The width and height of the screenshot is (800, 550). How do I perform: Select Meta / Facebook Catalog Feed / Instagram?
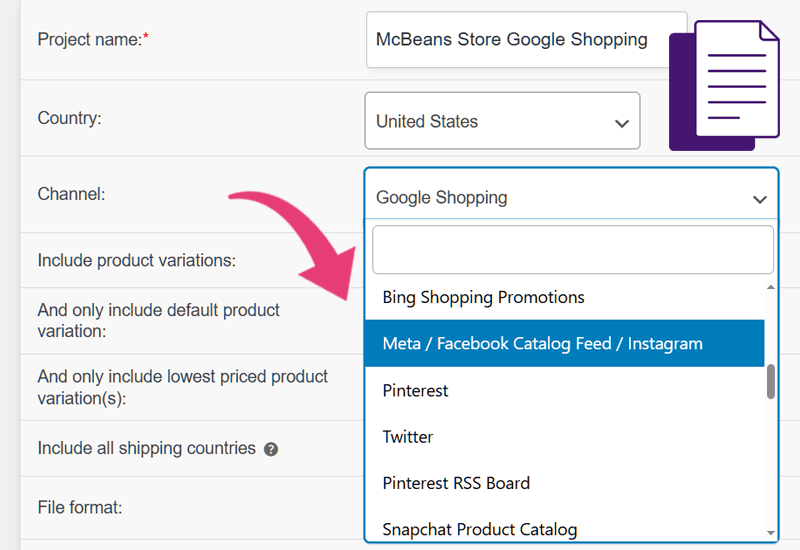click(564, 343)
